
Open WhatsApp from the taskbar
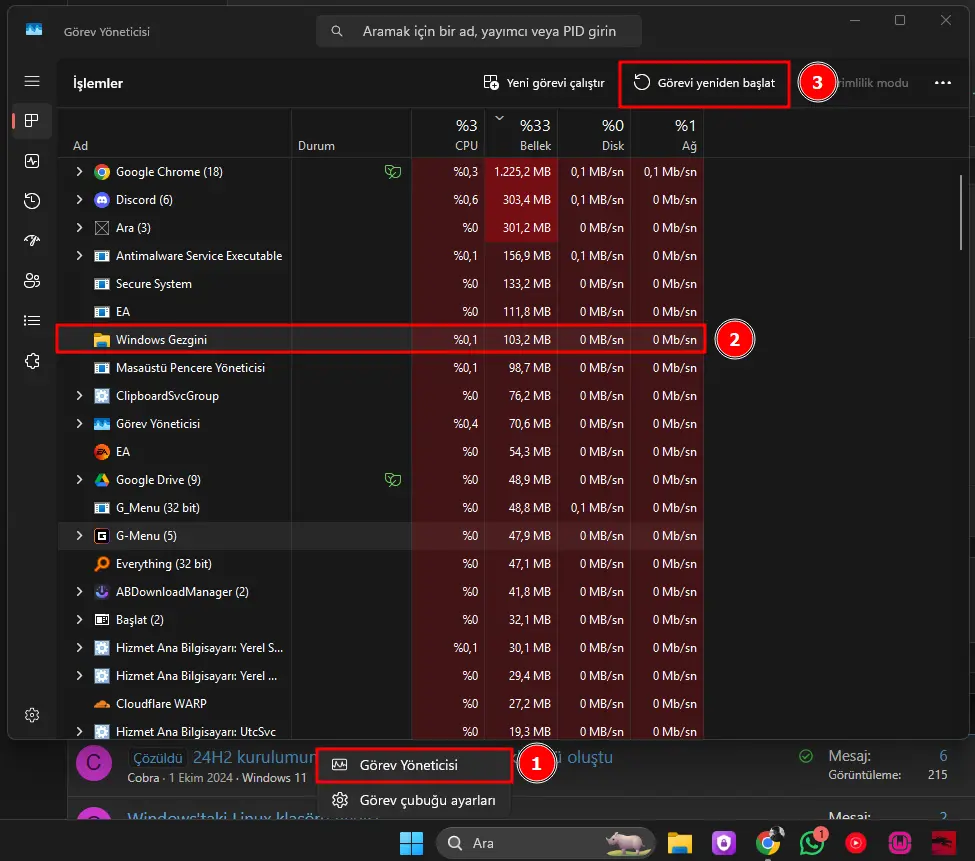(x=813, y=843)
